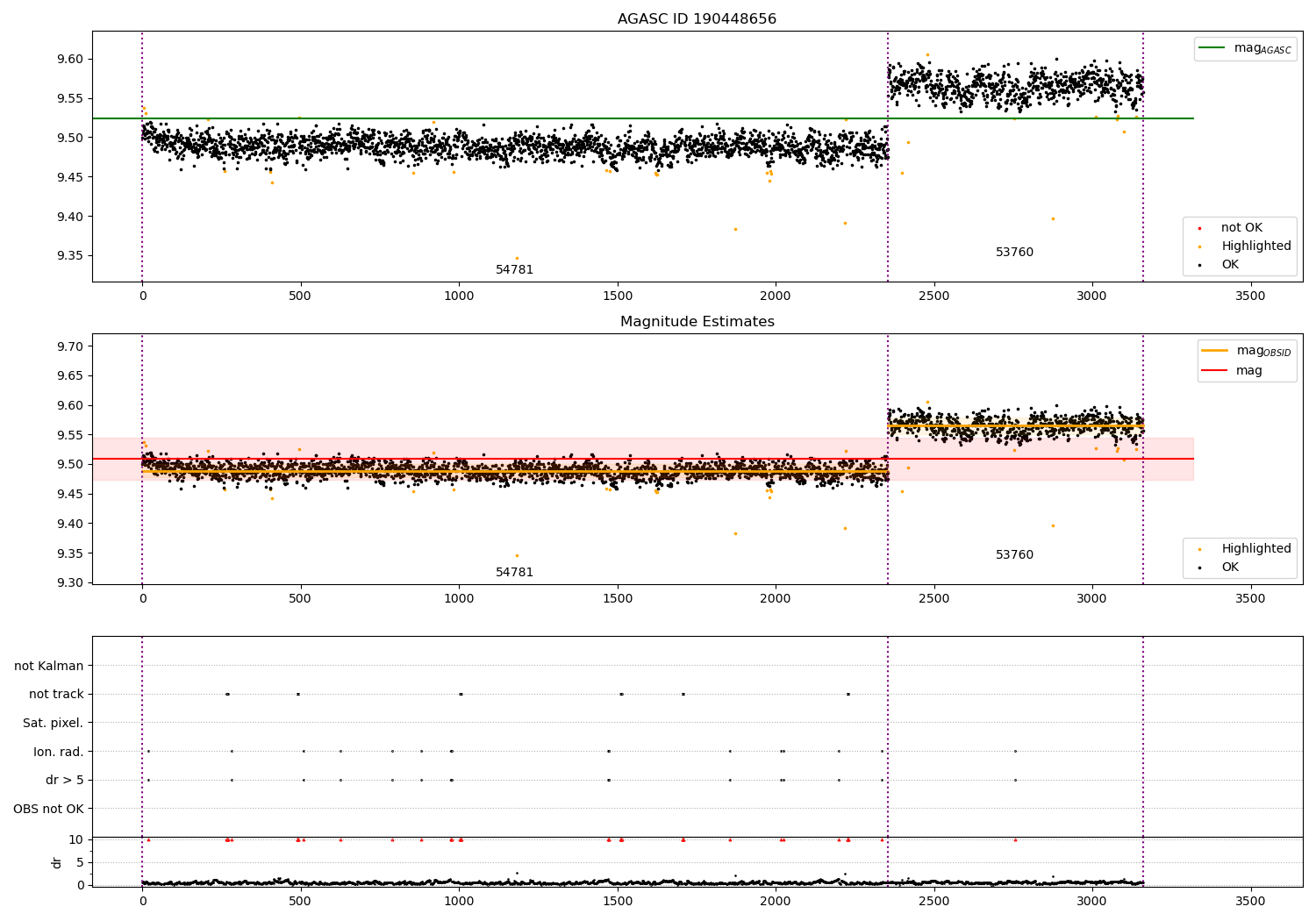Click the 'Highlighted' legend entry in top plot

(x=1244, y=246)
